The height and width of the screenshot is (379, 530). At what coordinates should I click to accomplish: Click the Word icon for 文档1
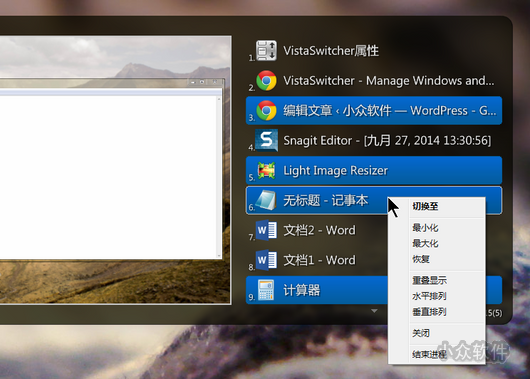[266, 260]
